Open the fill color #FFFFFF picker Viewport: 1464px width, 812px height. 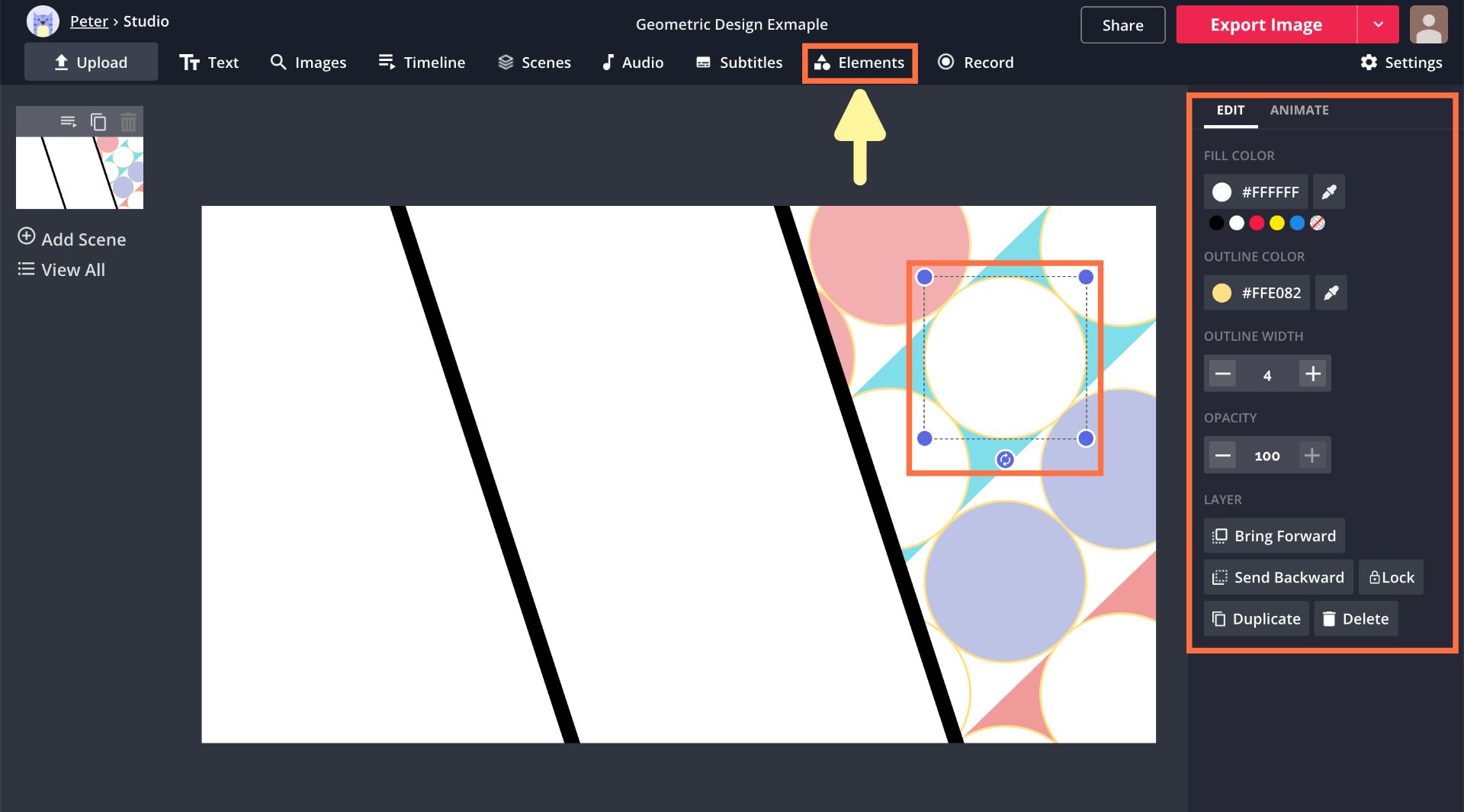coord(1255,192)
